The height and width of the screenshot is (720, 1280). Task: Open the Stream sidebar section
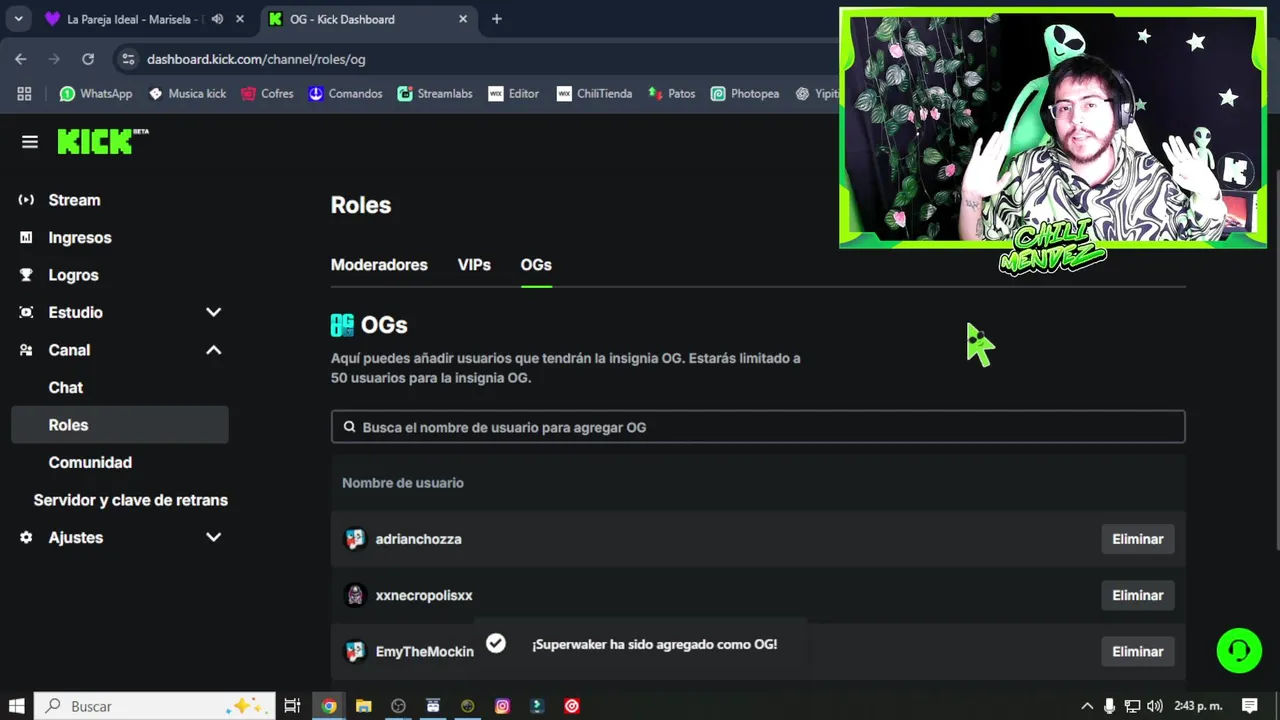75,200
